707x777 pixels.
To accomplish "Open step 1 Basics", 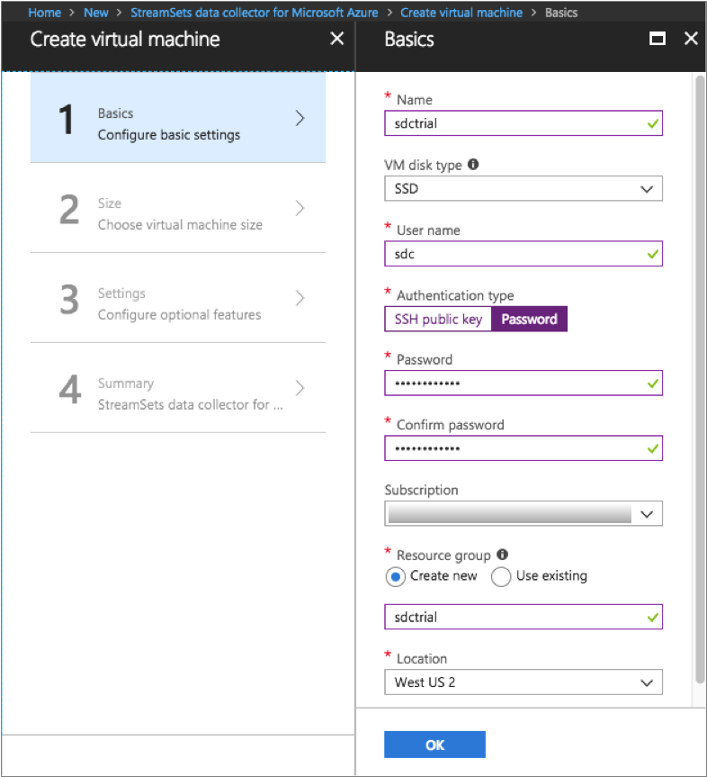I will point(178,118).
